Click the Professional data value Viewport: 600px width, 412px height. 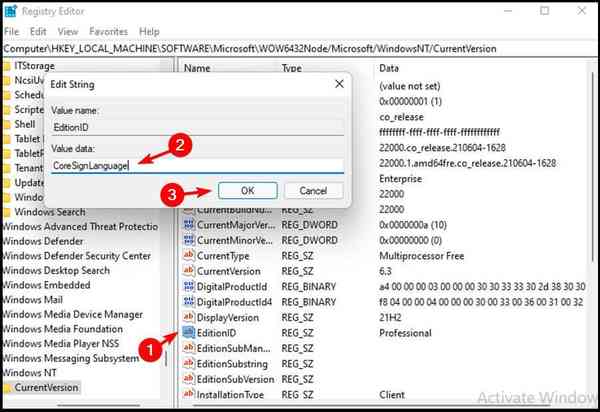click(x=405, y=333)
